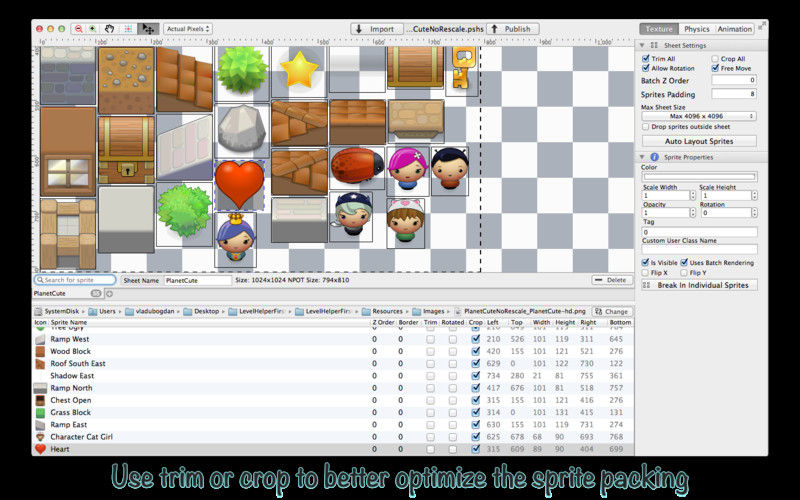Click the Publish button
The image size is (800, 500).
512,29
